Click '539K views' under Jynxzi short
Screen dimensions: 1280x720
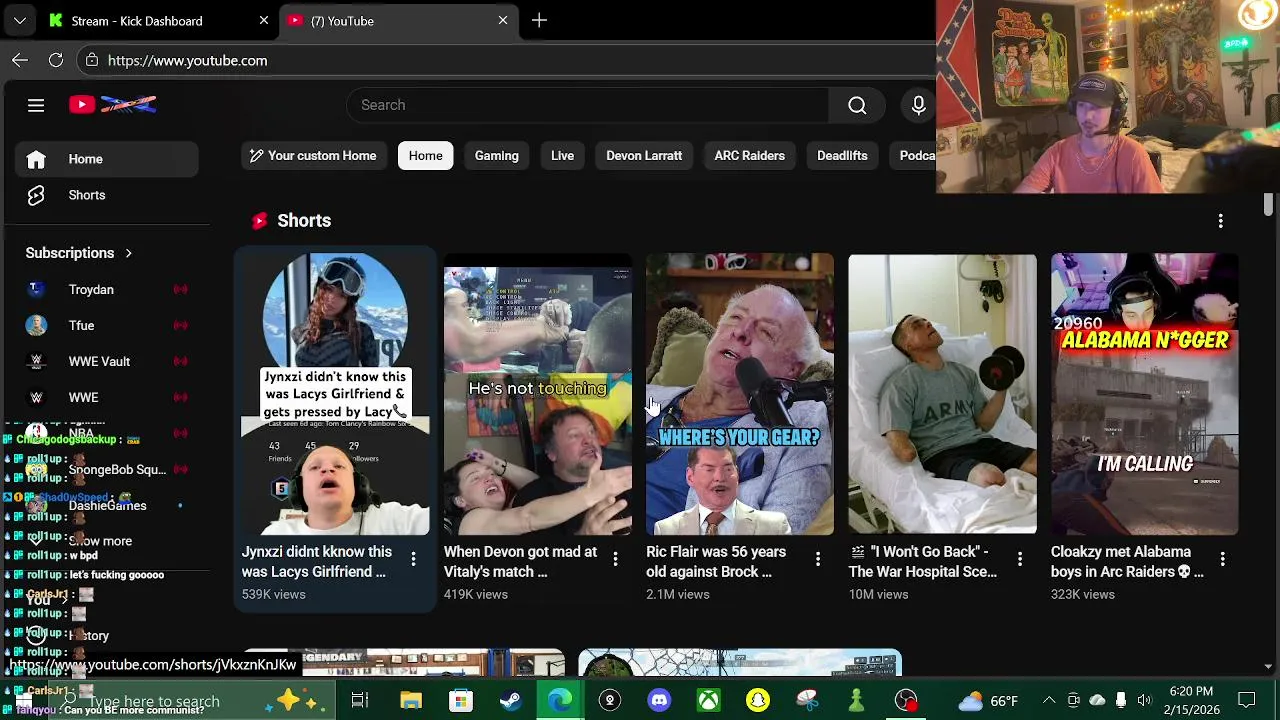[273, 594]
